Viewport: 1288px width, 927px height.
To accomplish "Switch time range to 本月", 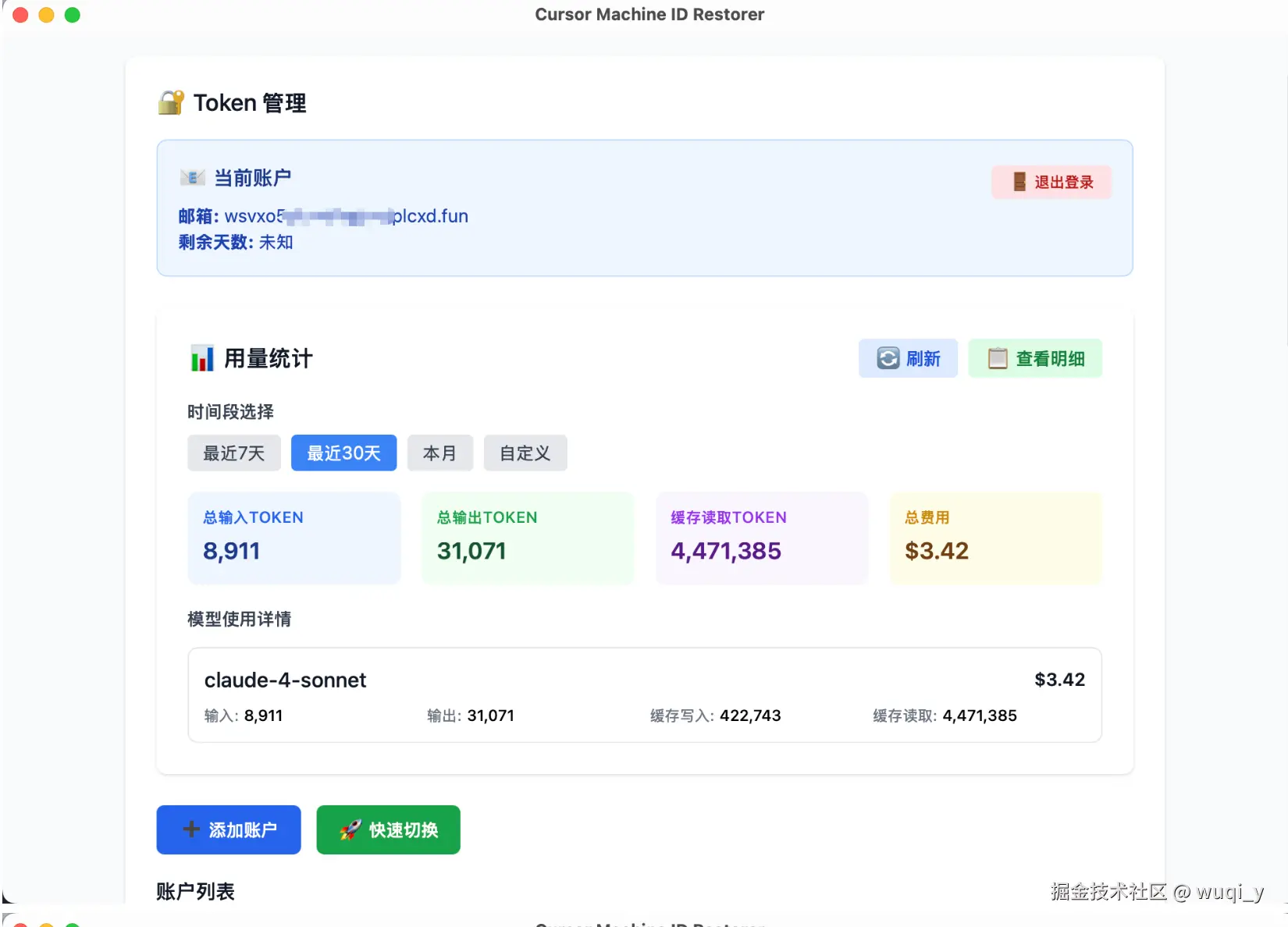I will 440,453.
